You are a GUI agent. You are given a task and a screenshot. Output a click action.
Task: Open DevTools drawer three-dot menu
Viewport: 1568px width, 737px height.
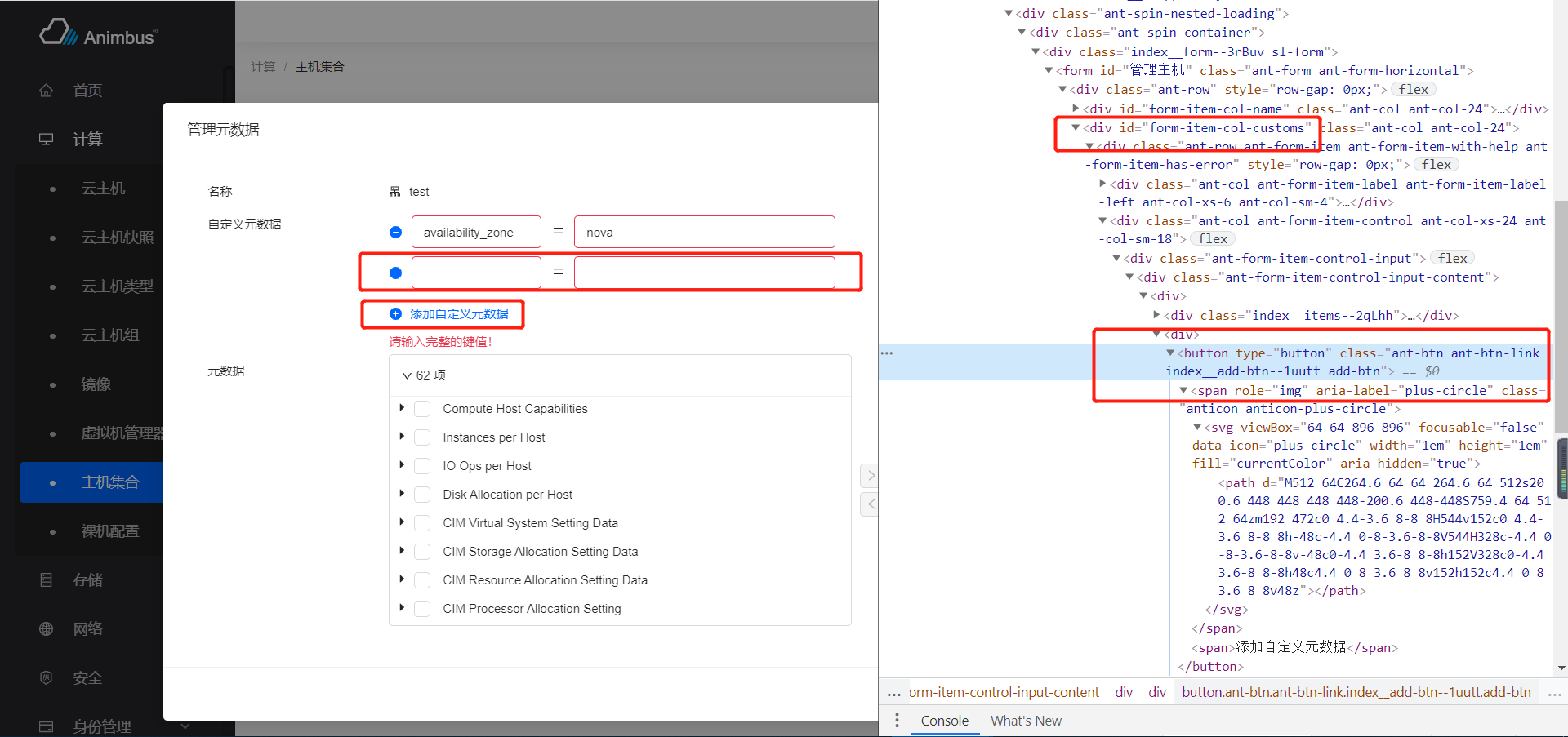pos(897,721)
